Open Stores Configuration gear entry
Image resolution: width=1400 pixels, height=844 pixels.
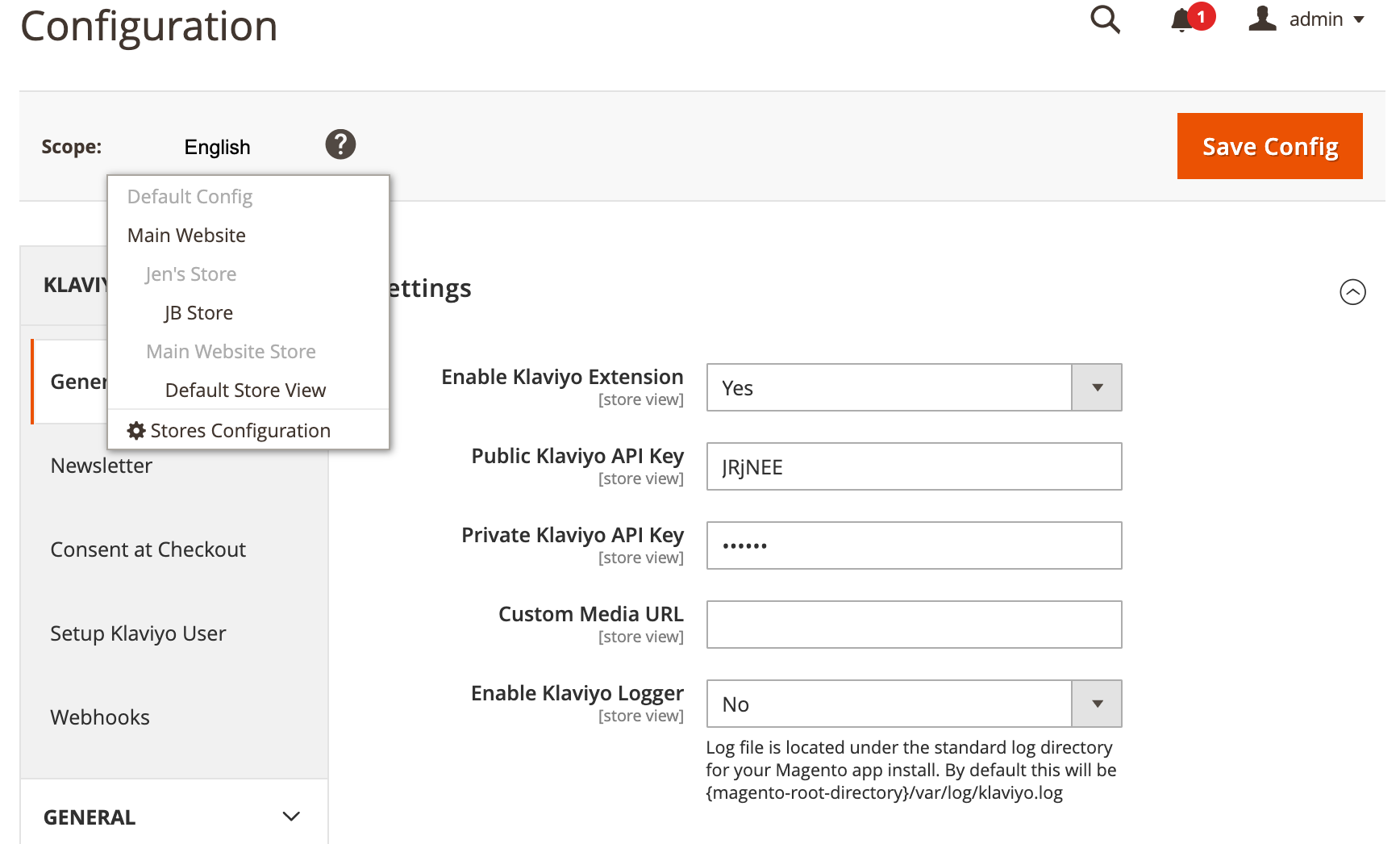(229, 431)
